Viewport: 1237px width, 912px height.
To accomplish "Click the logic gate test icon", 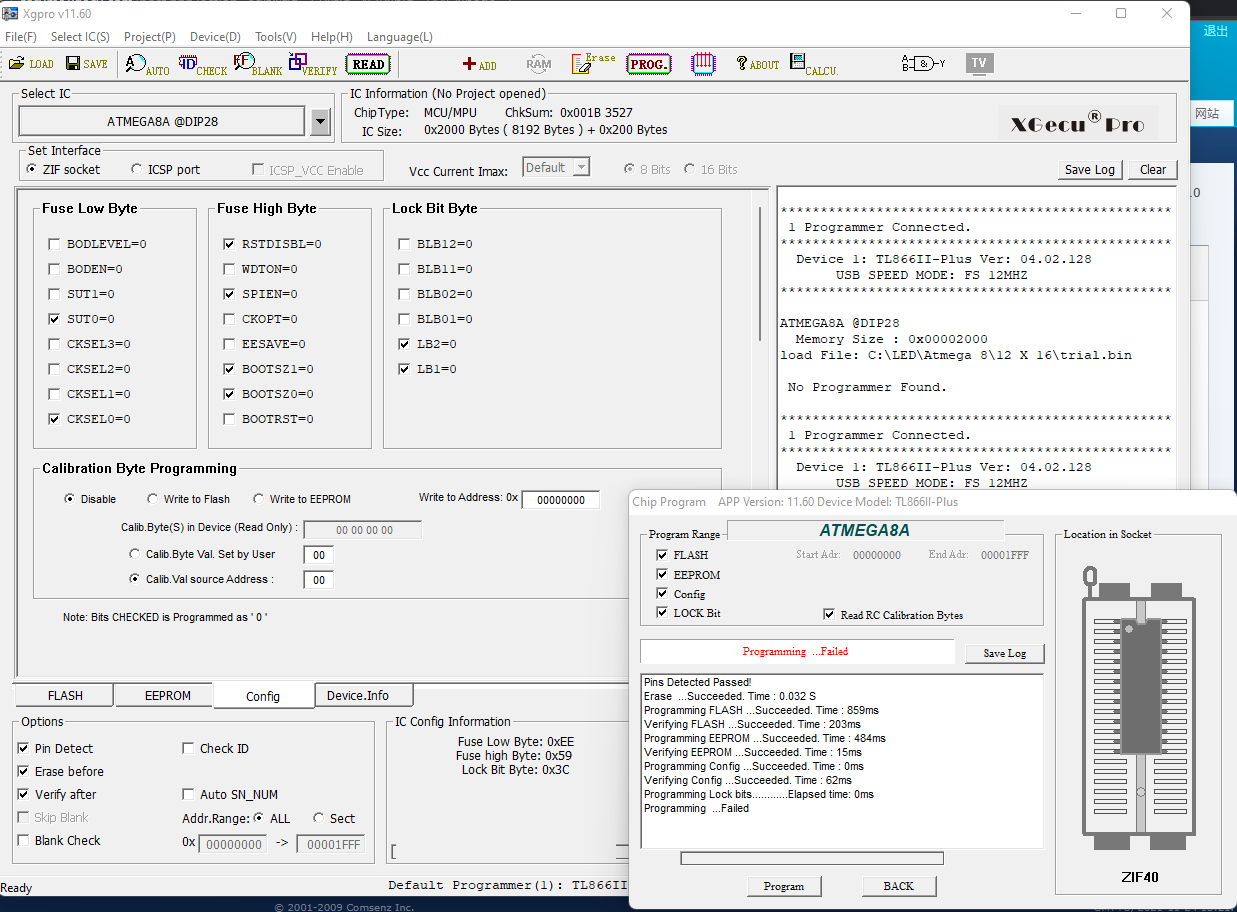I will pyautogui.click(x=923, y=64).
